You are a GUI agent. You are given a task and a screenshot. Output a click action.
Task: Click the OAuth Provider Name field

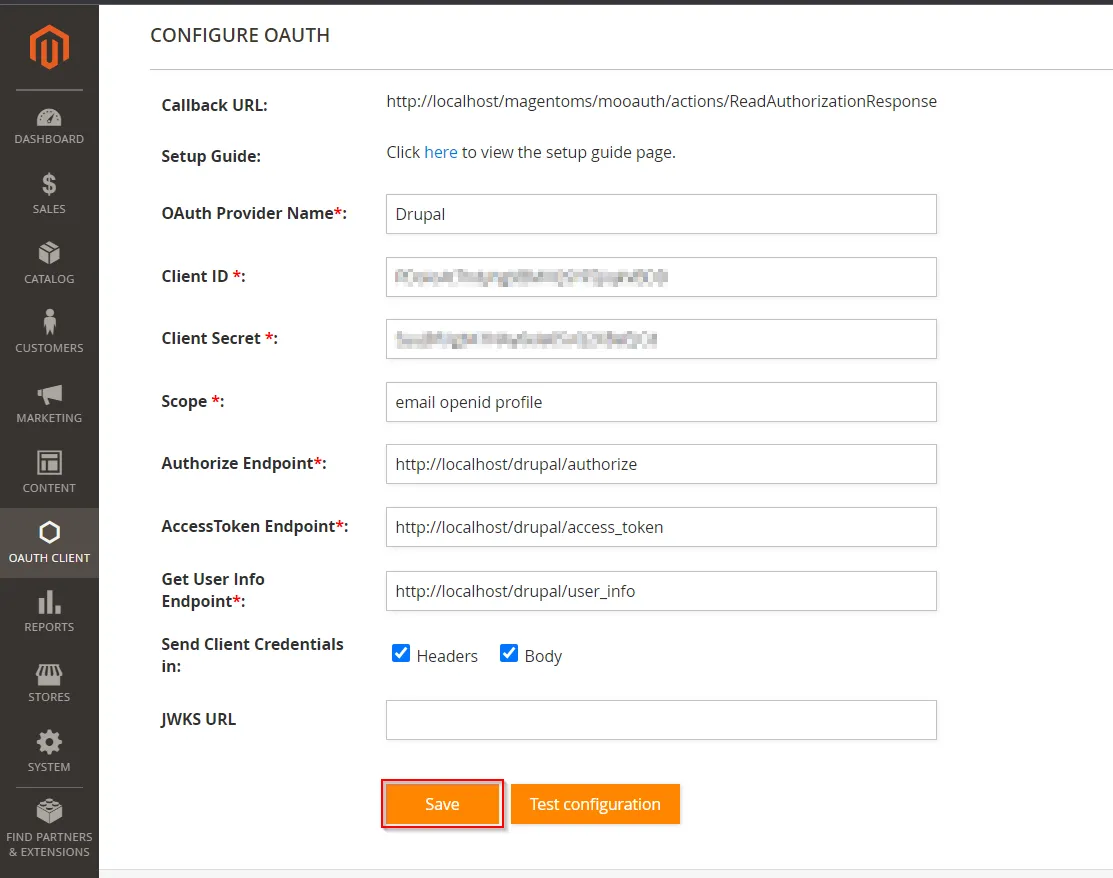click(x=661, y=214)
